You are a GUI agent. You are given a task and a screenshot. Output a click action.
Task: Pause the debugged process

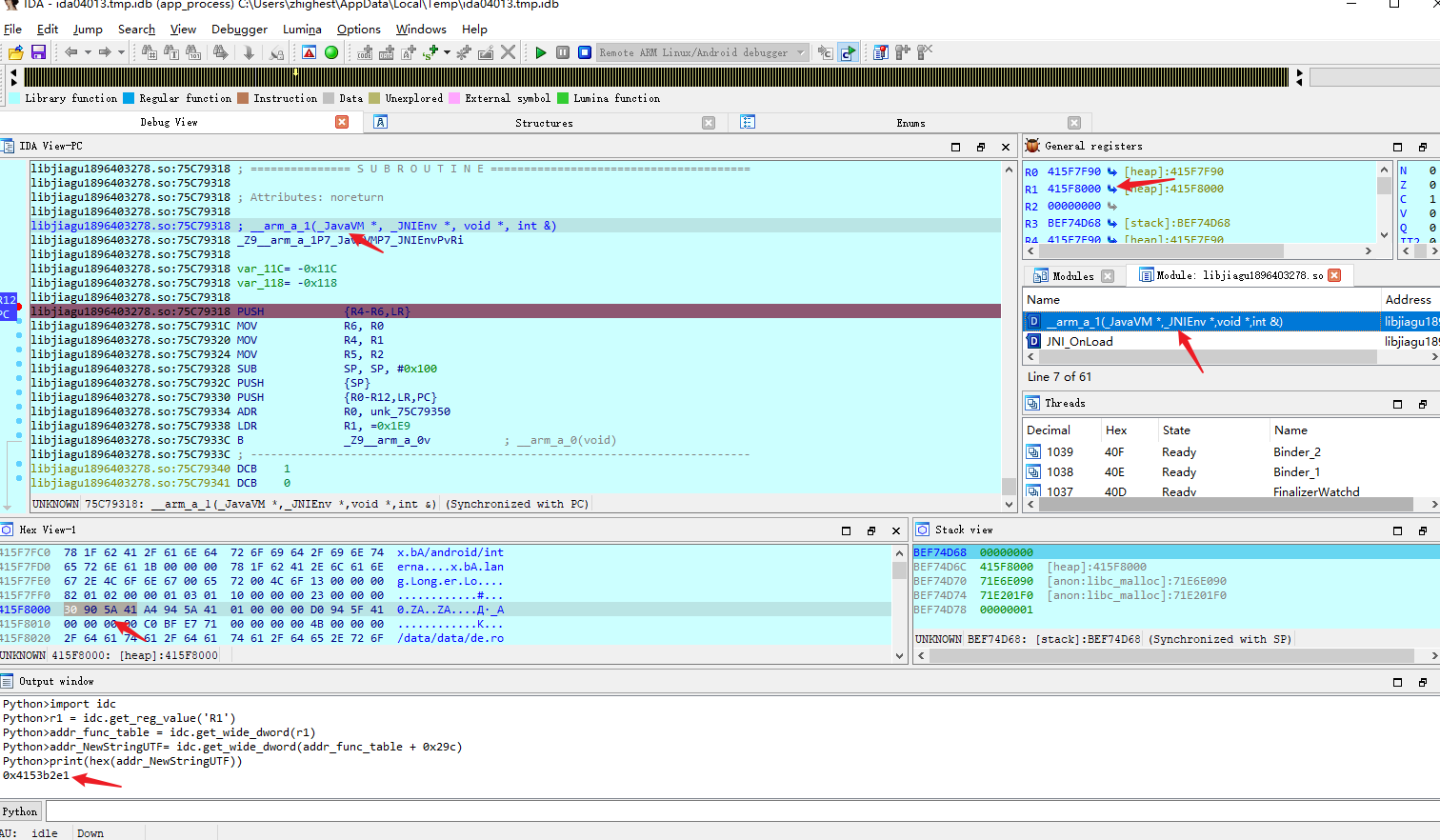click(x=563, y=52)
